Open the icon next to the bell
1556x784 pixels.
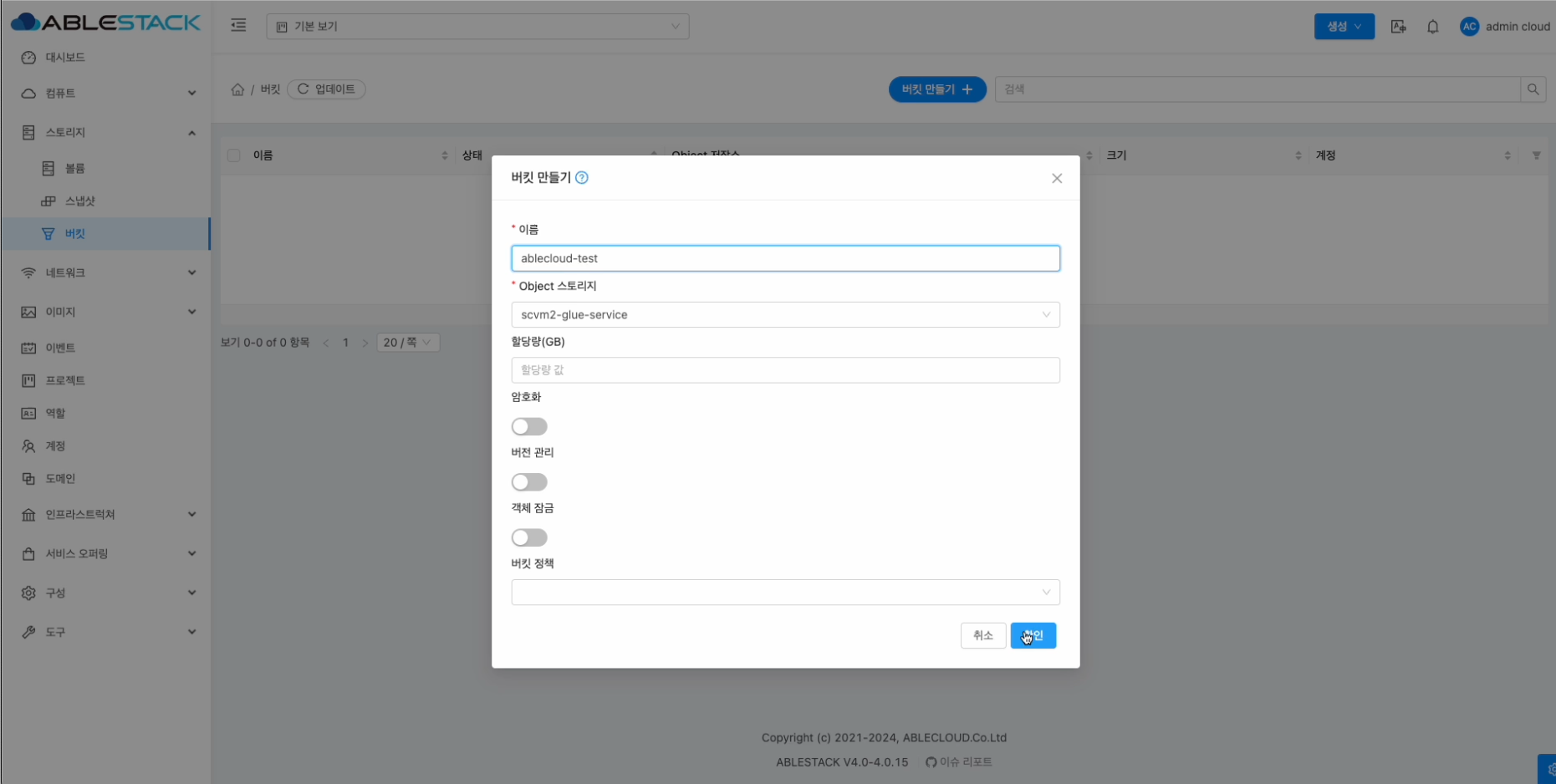(x=1398, y=27)
